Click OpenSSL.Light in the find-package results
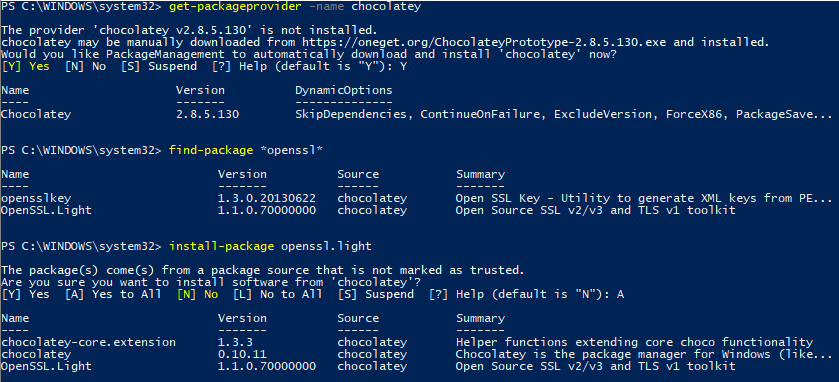Screen dimensions: 839x382 46,210
